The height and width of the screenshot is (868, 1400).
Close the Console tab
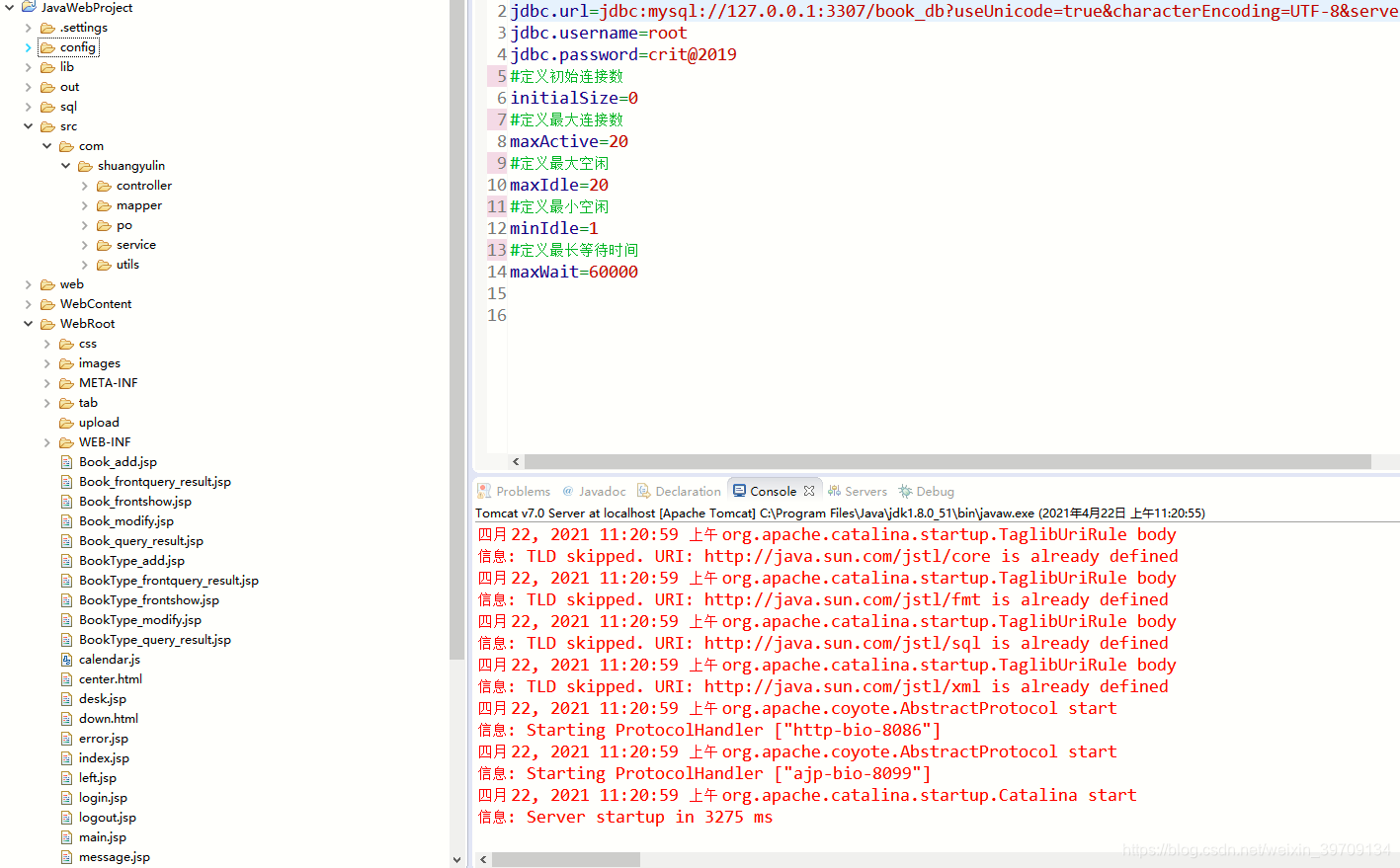coord(809,491)
